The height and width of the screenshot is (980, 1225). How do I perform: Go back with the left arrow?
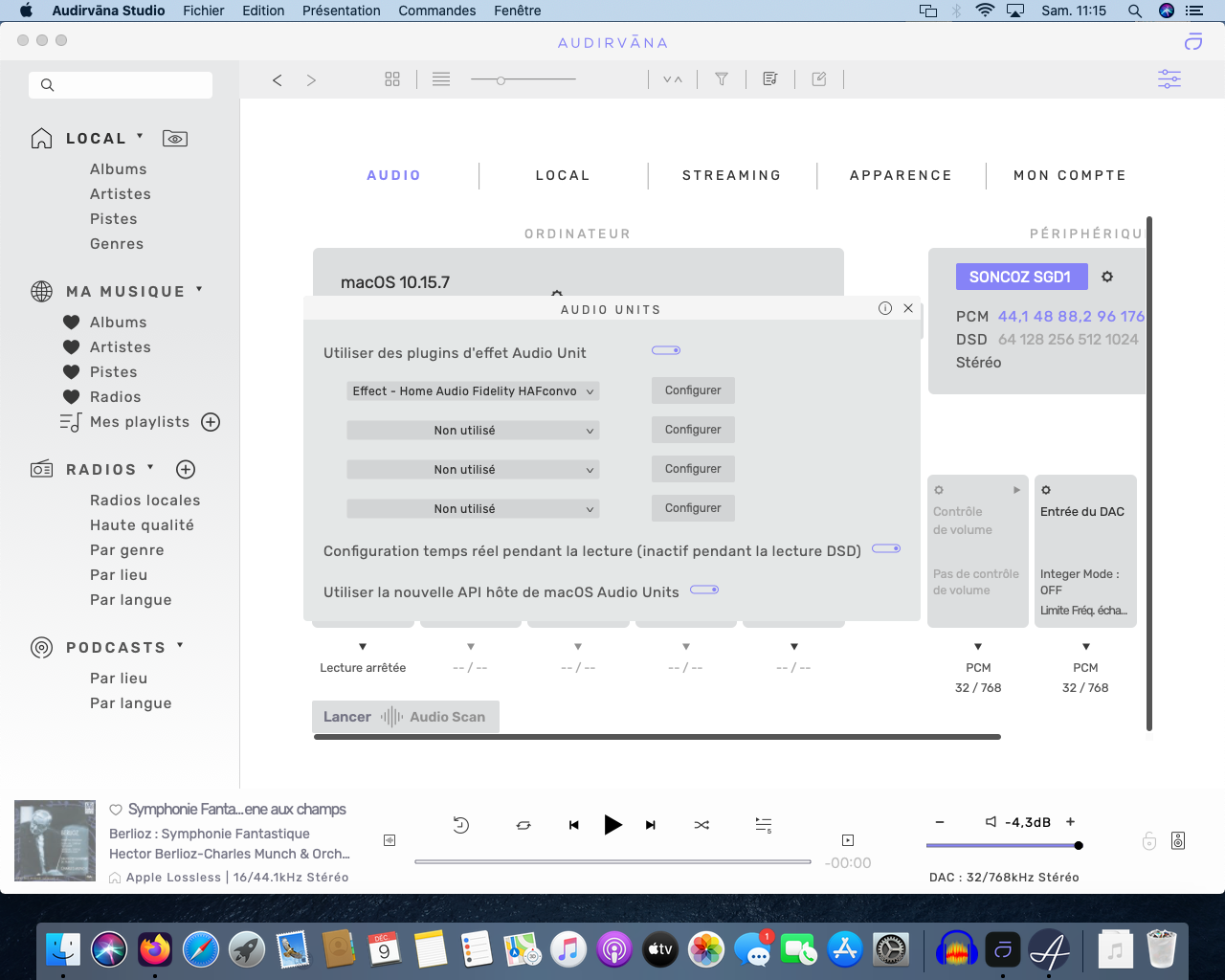pyautogui.click(x=278, y=80)
